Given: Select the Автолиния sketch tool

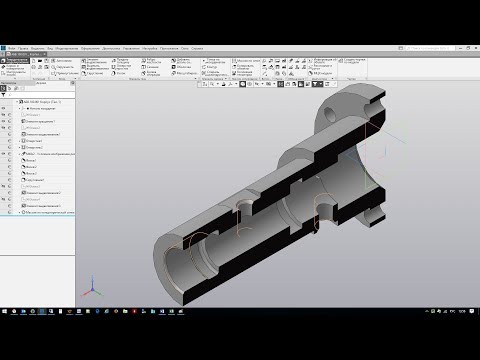Looking at the screenshot, I should 62,61.
